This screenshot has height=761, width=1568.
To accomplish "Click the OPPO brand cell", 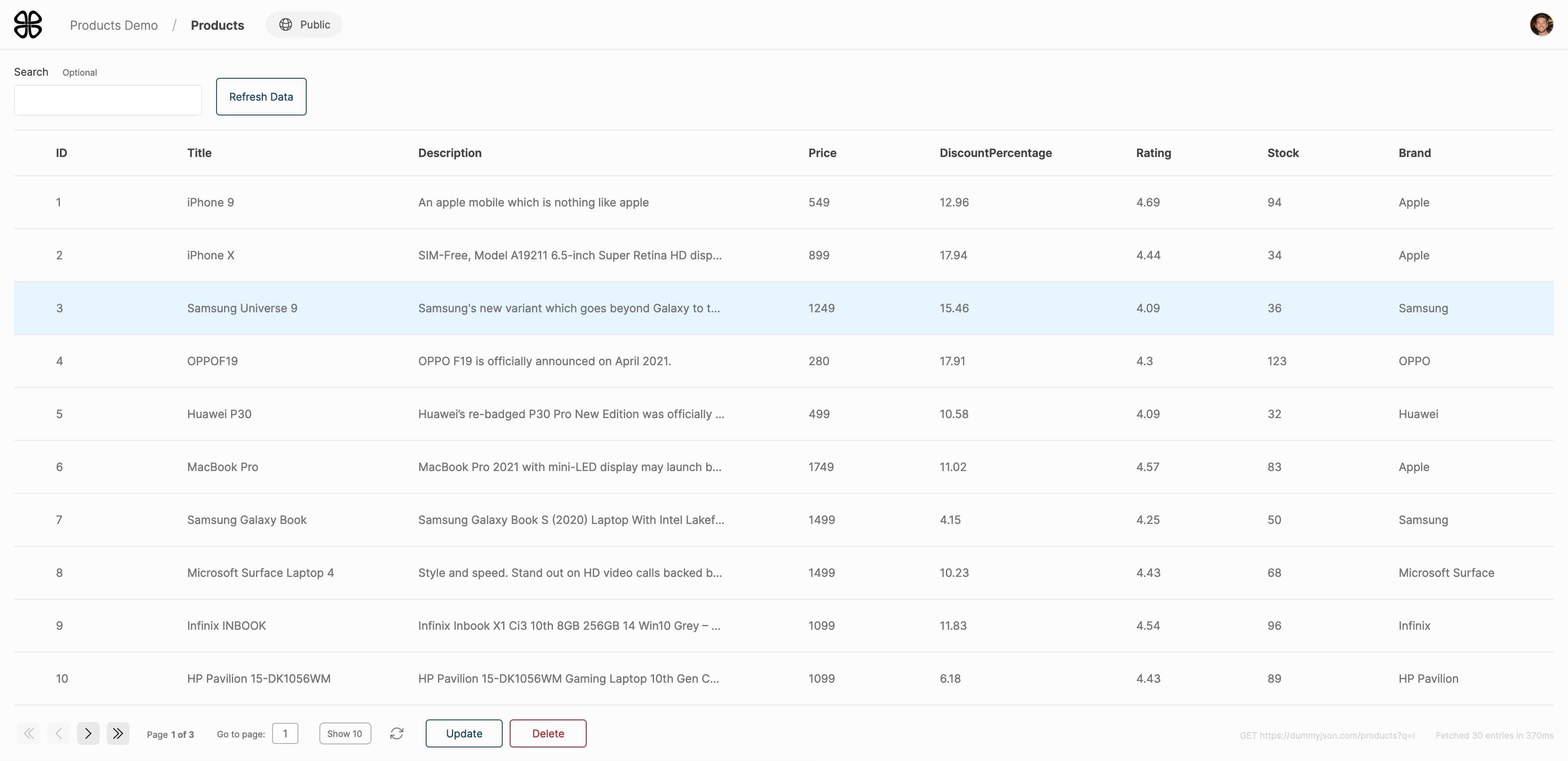I will [1414, 361].
